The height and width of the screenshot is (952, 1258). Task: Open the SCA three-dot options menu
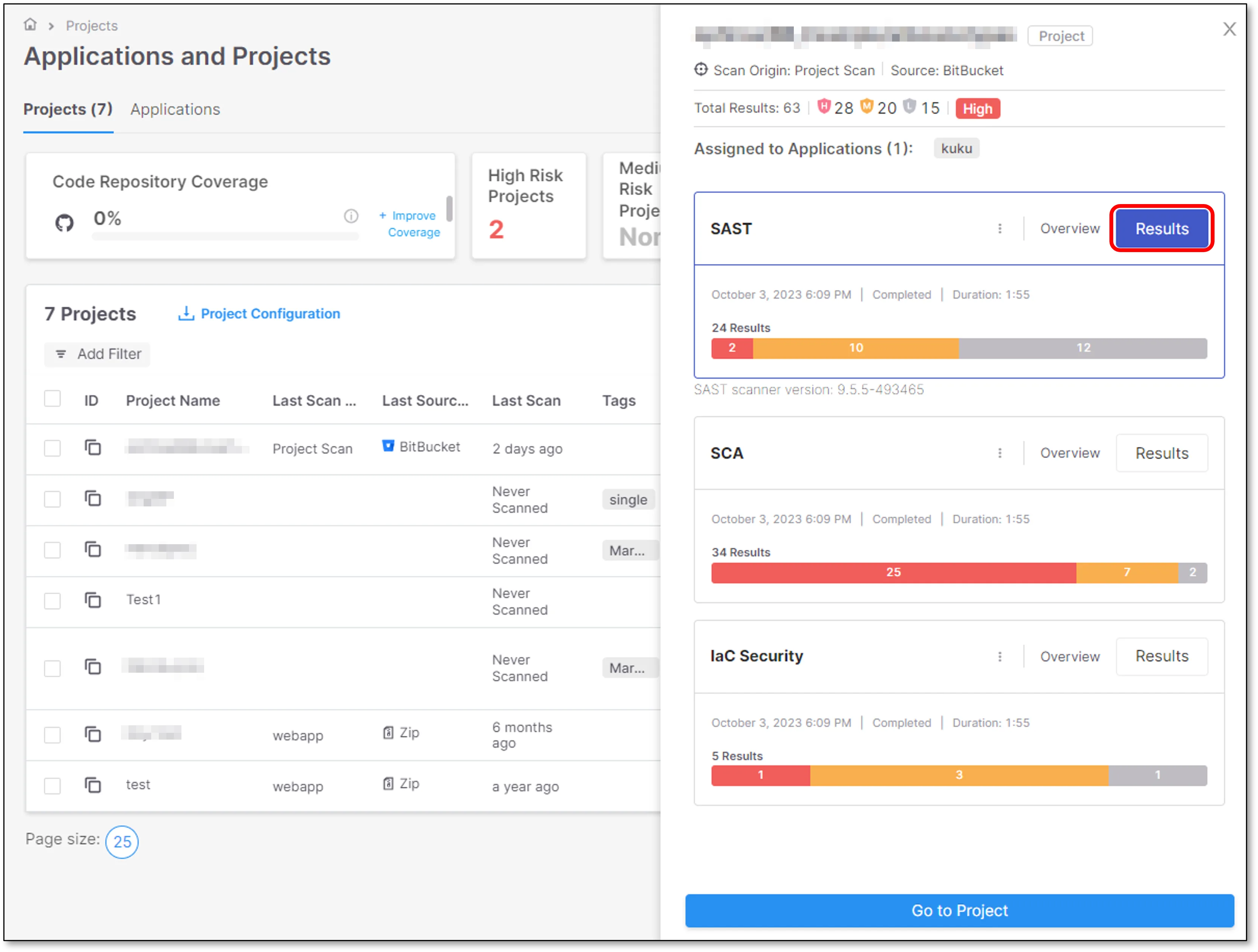1000,453
